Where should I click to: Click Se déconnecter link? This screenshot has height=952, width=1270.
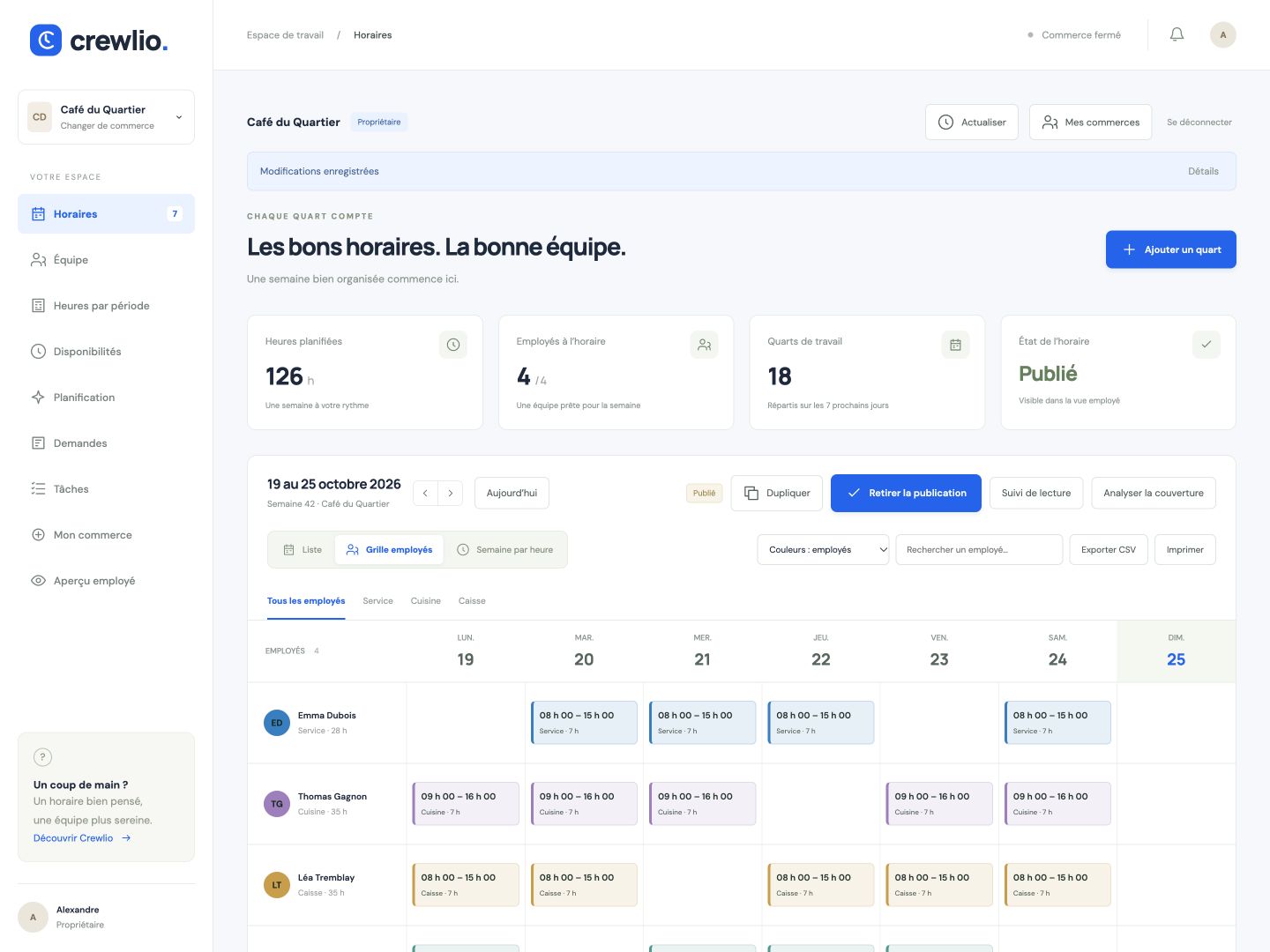[1199, 123]
